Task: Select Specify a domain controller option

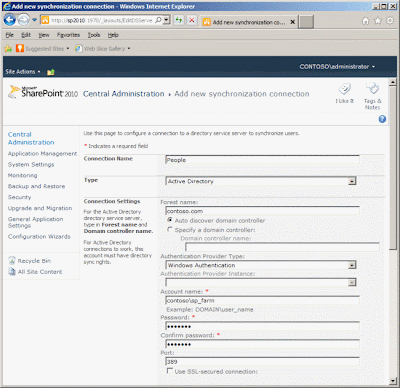Action: pyautogui.click(x=170, y=230)
